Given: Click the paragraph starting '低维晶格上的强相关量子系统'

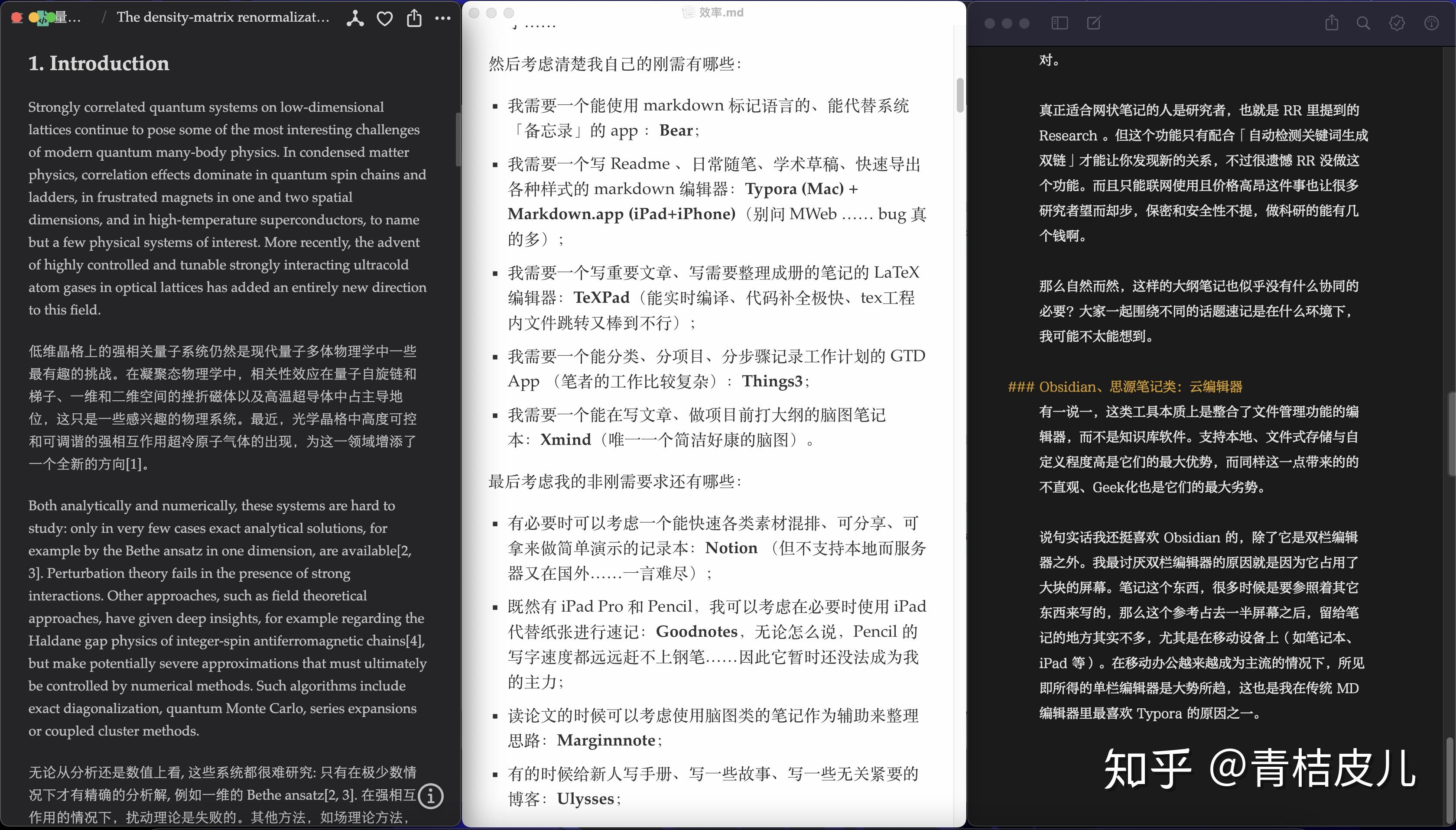Looking at the screenshot, I should 223,407.
